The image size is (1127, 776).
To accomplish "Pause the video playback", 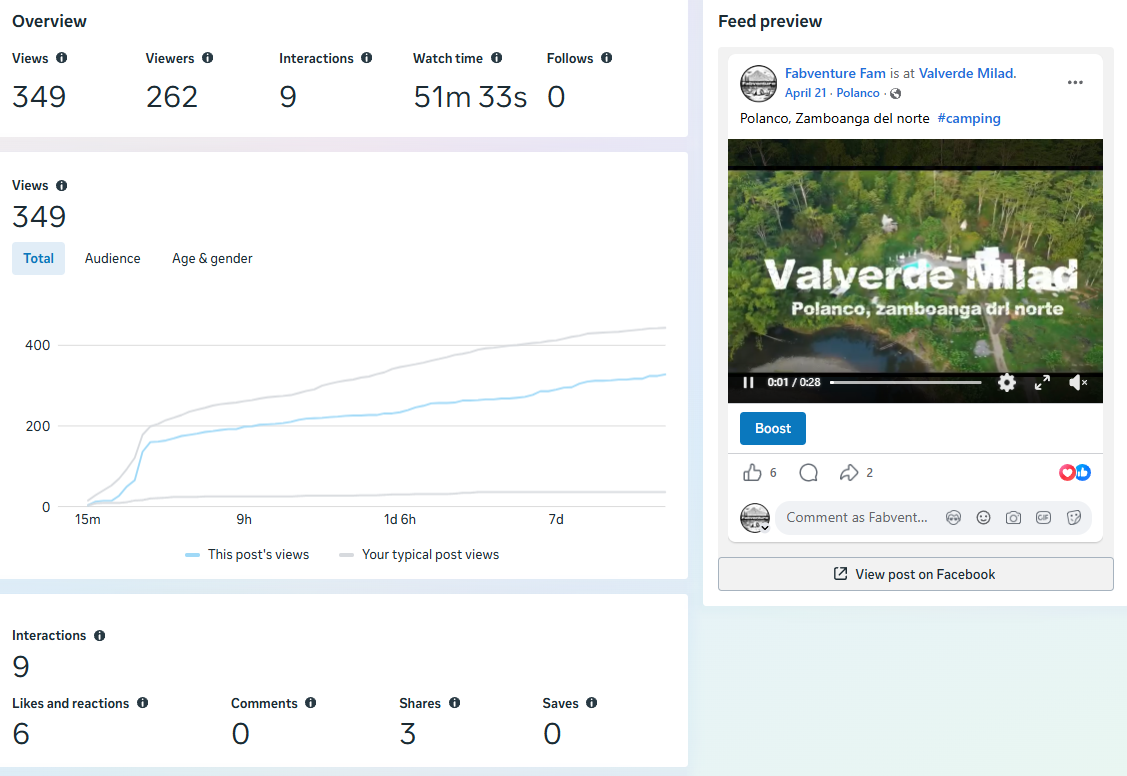I will coord(748,382).
